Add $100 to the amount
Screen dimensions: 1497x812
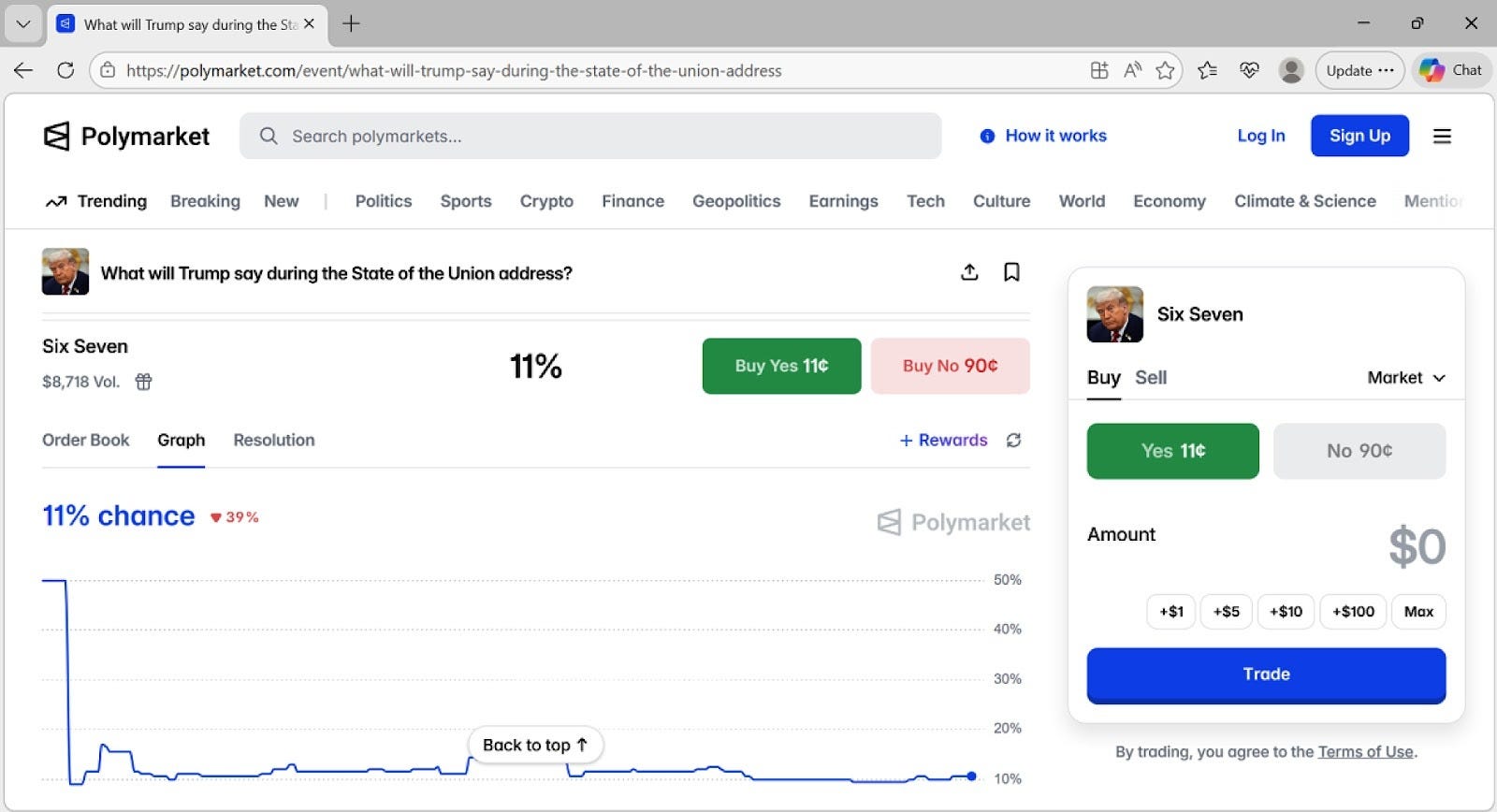1354,612
